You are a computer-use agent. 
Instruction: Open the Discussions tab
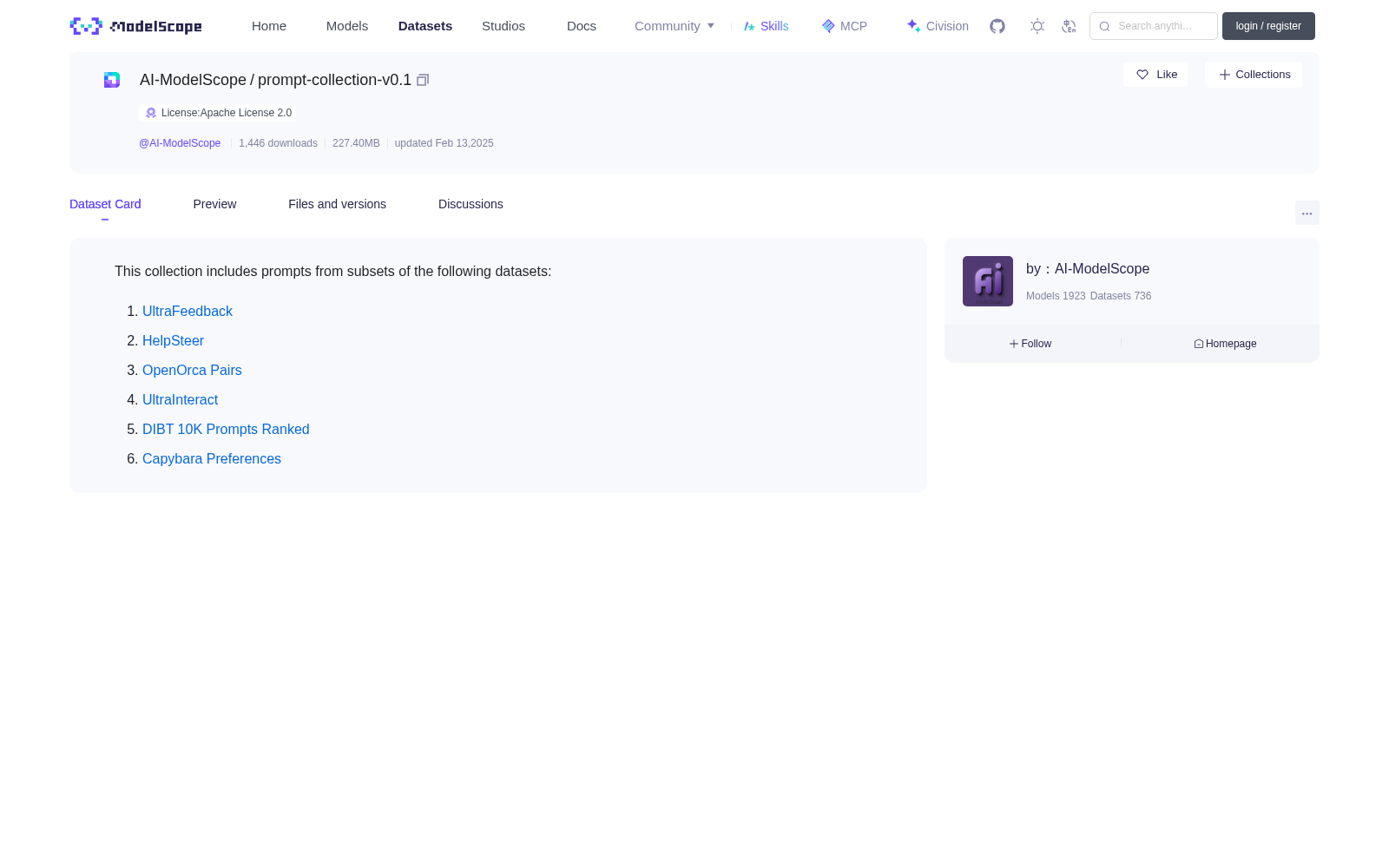pyautogui.click(x=471, y=204)
